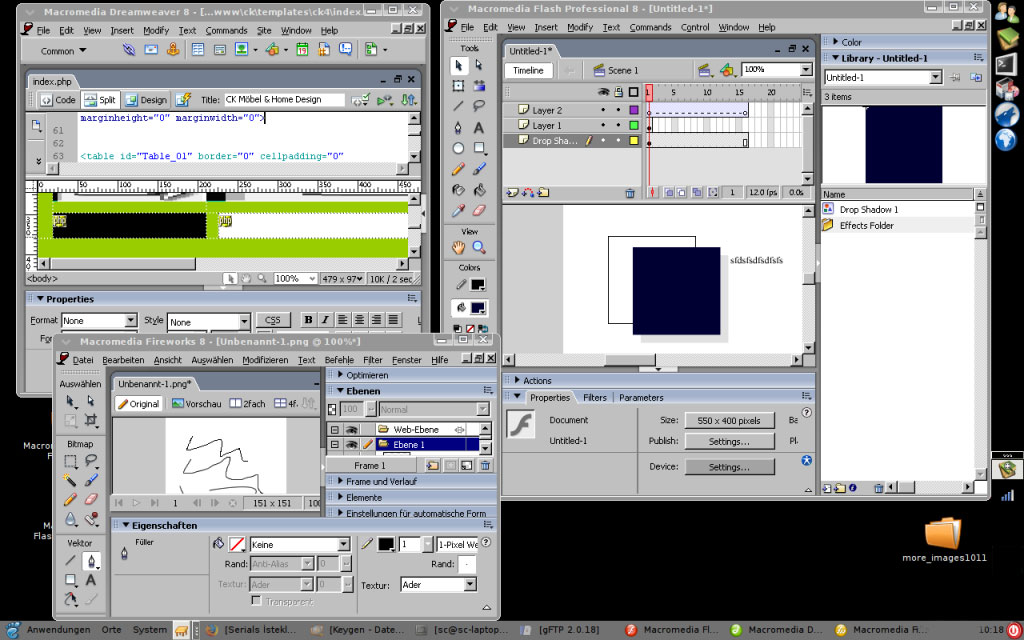Select the Rubber Stamp tool in Fireworks
1024x640 pixels.
[x=91, y=520]
